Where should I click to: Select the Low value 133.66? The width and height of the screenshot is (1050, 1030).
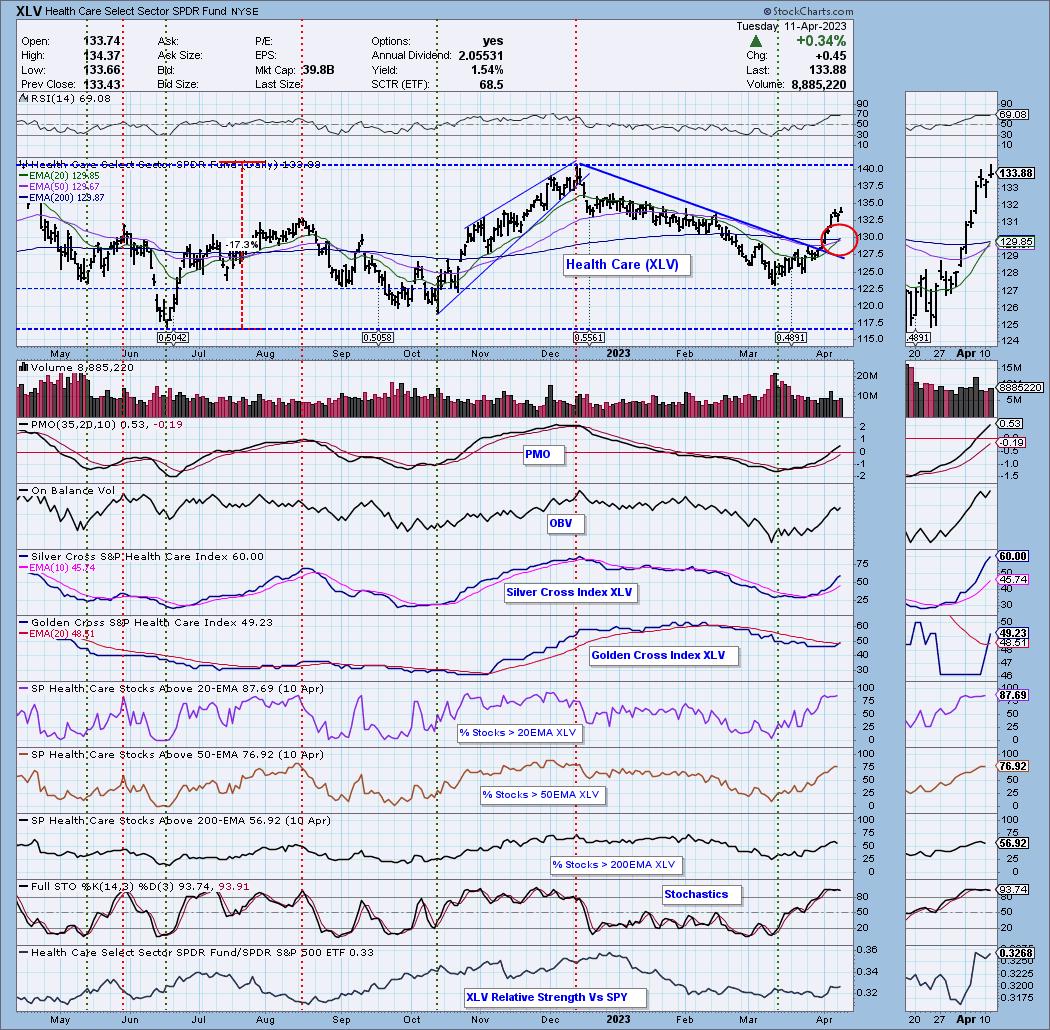point(102,70)
